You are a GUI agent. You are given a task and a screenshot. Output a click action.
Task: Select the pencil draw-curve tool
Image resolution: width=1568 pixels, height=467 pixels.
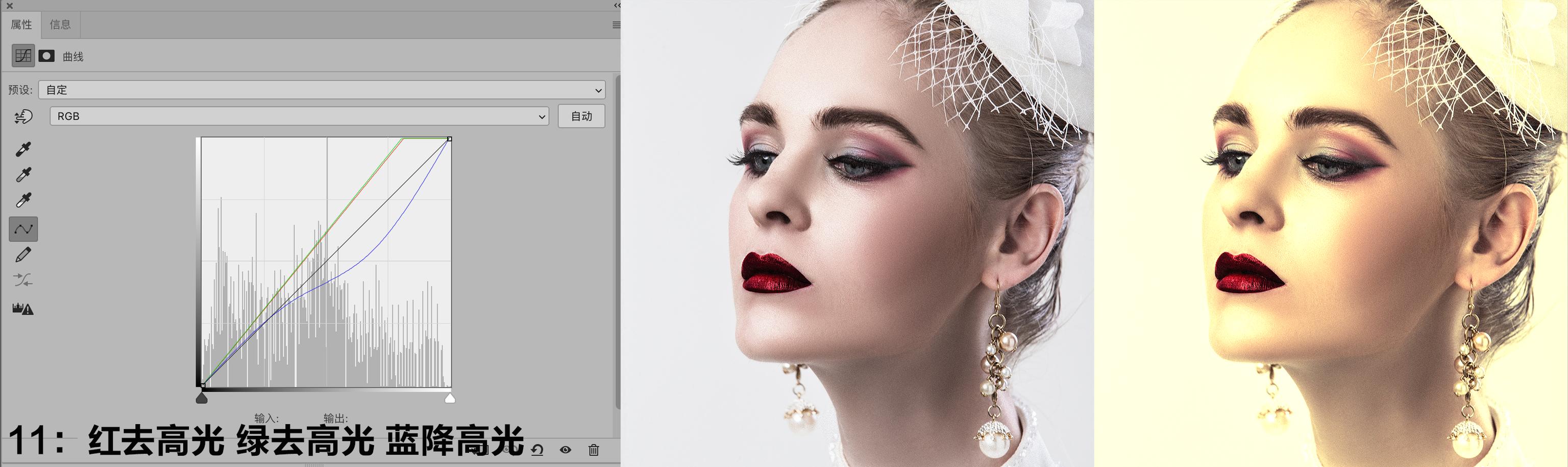23,255
